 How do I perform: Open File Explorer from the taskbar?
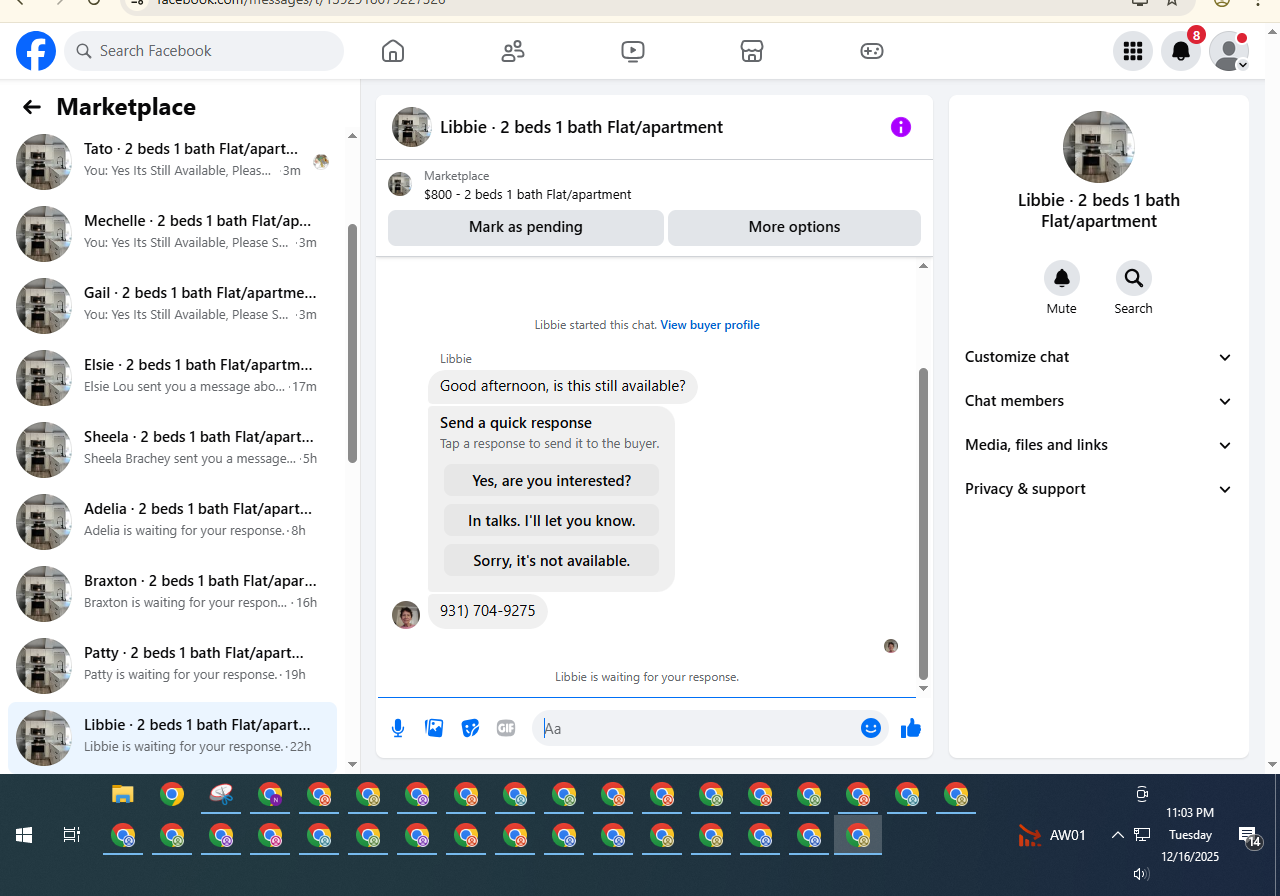[123, 795]
